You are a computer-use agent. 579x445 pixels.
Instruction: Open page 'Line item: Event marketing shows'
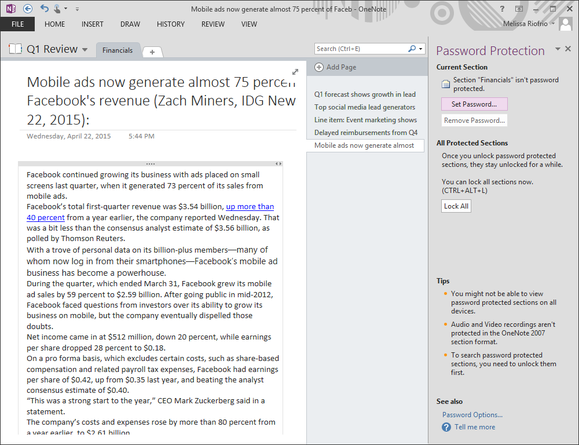click(365, 120)
